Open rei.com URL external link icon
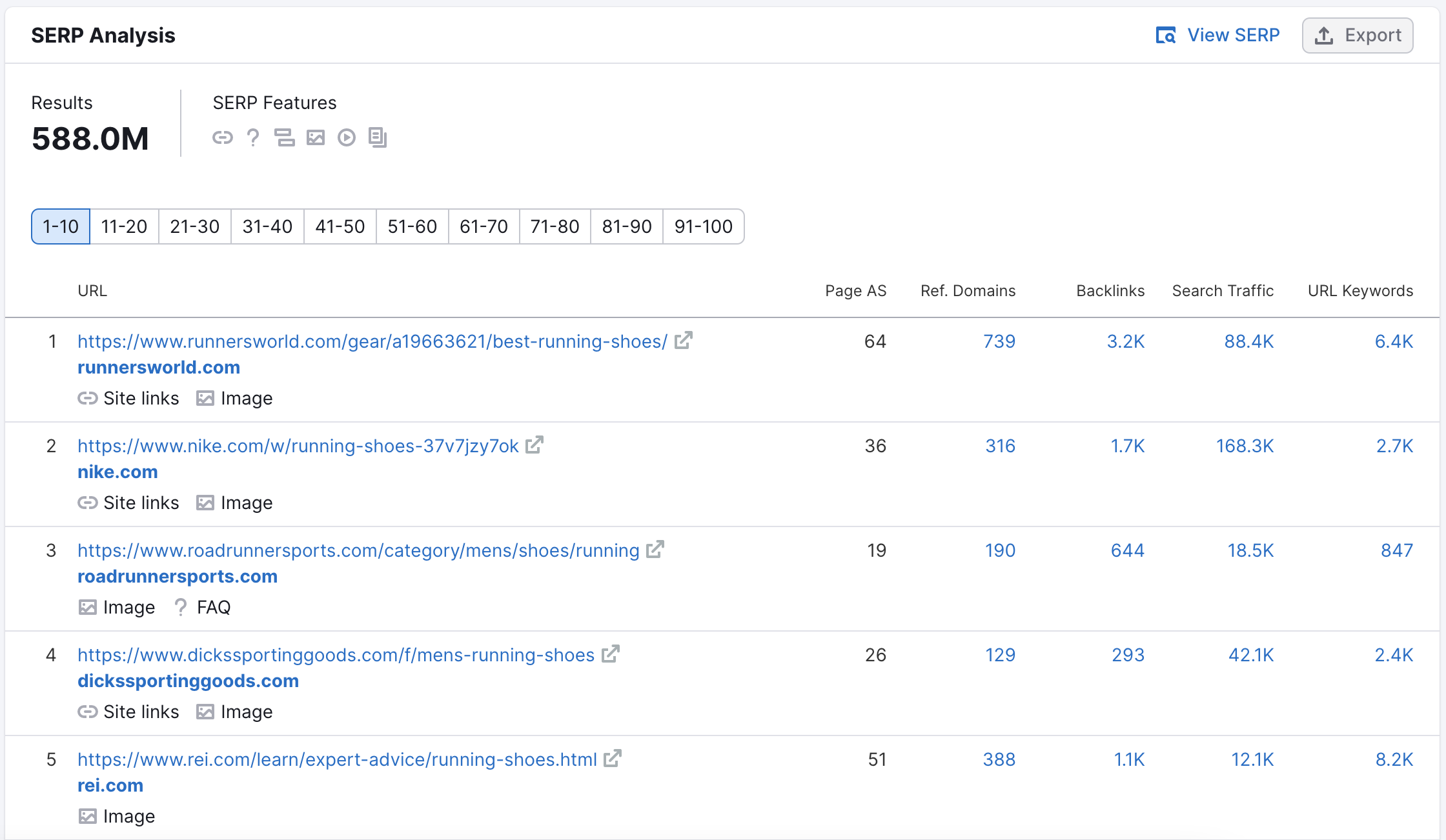Viewport: 1446px width, 840px height. (x=613, y=758)
